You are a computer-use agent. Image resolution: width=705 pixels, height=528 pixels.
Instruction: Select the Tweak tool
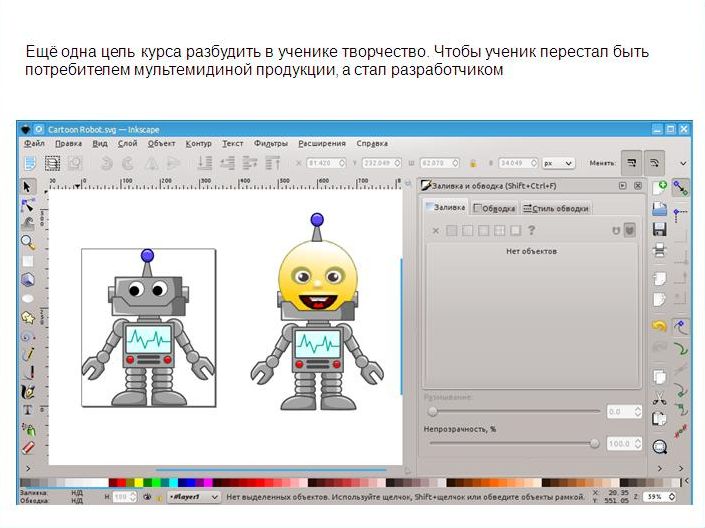point(28,224)
